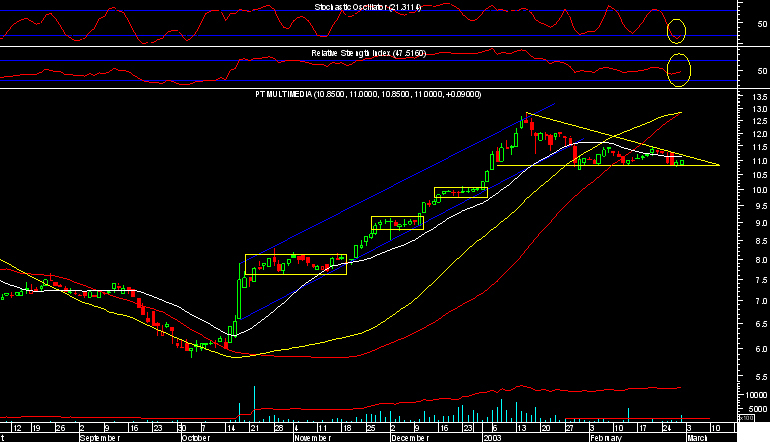Click the November month label

313,438
